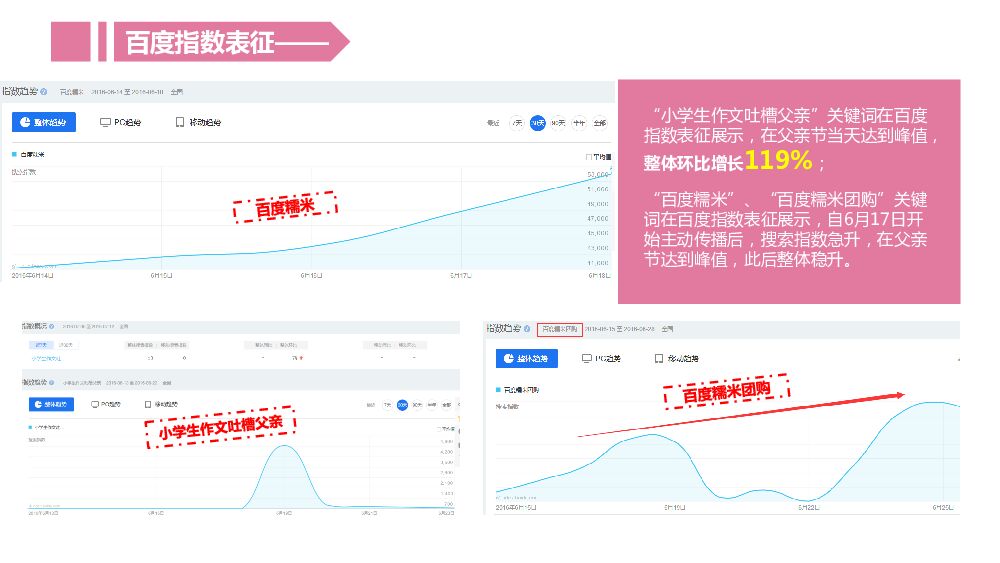Click the blue 百度糯米团购 legend swatch
Screen dimensions: 1000x563
click(498, 390)
